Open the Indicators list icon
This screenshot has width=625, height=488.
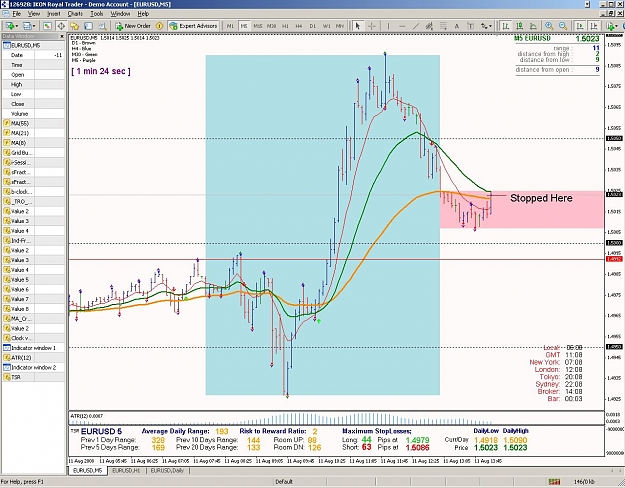[611, 26]
